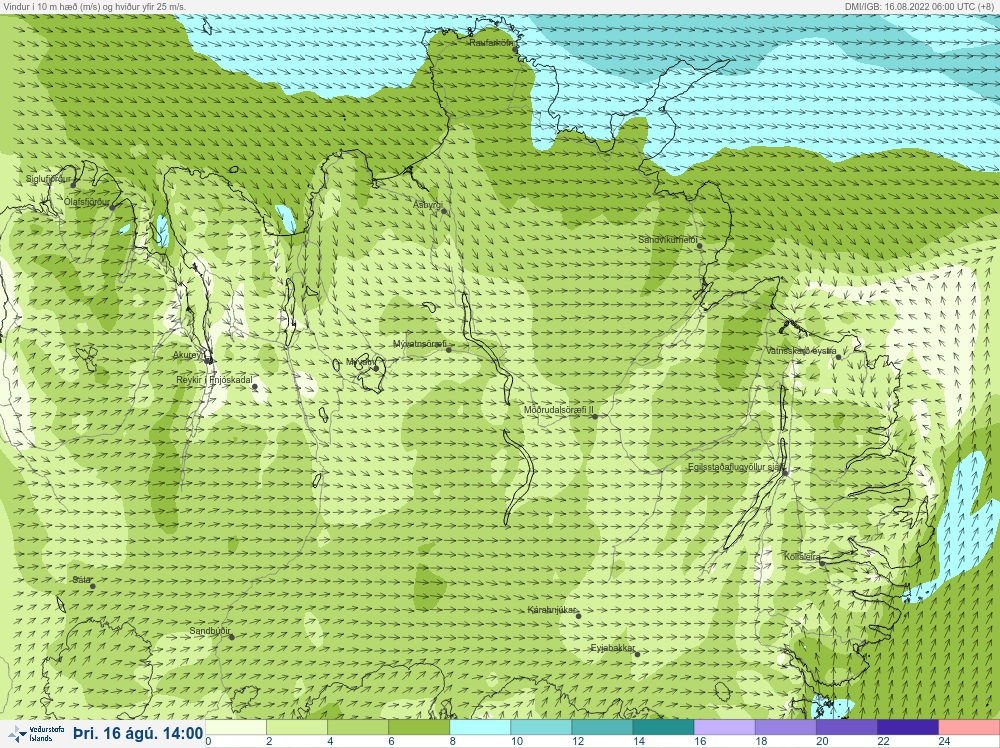This screenshot has height=748, width=1000.
Task: Click the 8–10 m/s light cyan legend swatch
Action: tap(480, 727)
